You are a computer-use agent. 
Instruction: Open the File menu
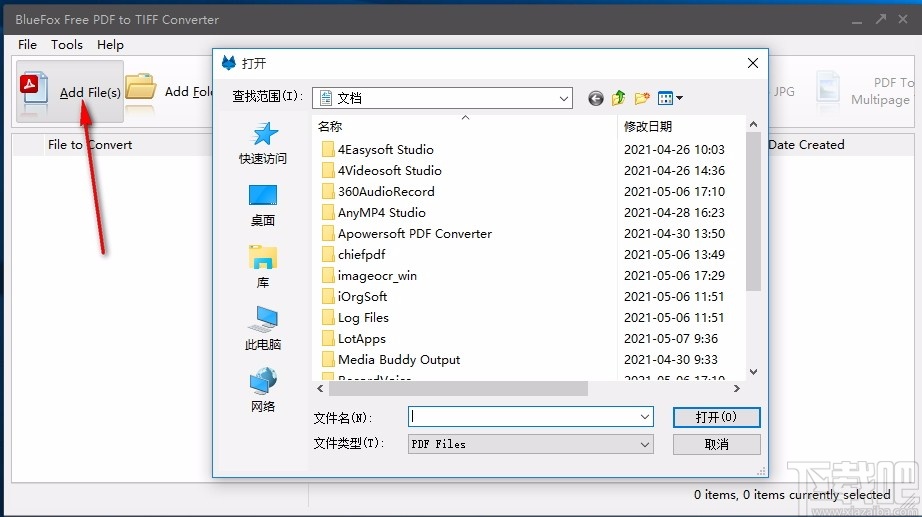point(27,45)
